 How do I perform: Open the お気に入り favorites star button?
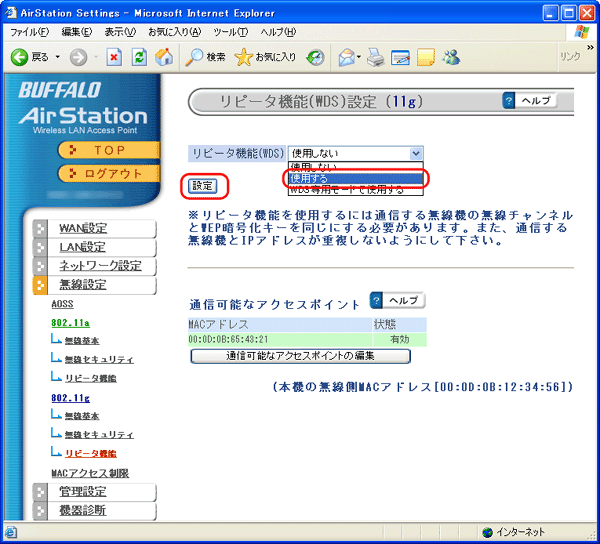(x=265, y=57)
